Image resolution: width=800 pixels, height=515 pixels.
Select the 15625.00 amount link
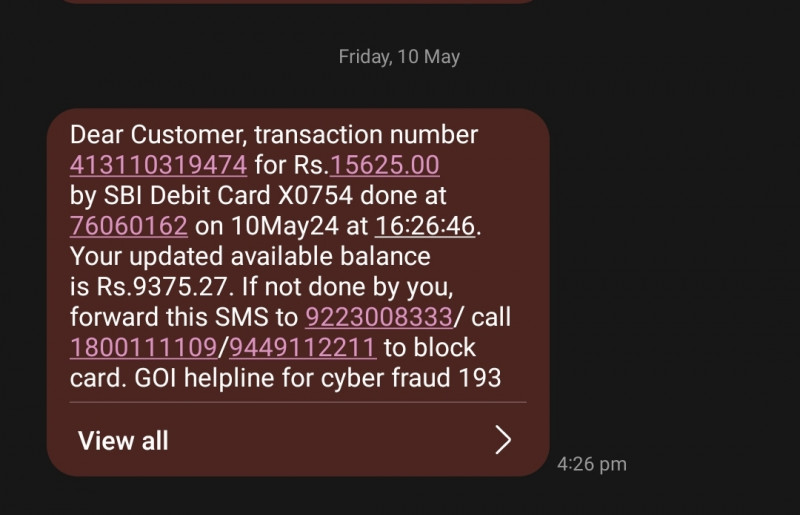click(x=385, y=165)
